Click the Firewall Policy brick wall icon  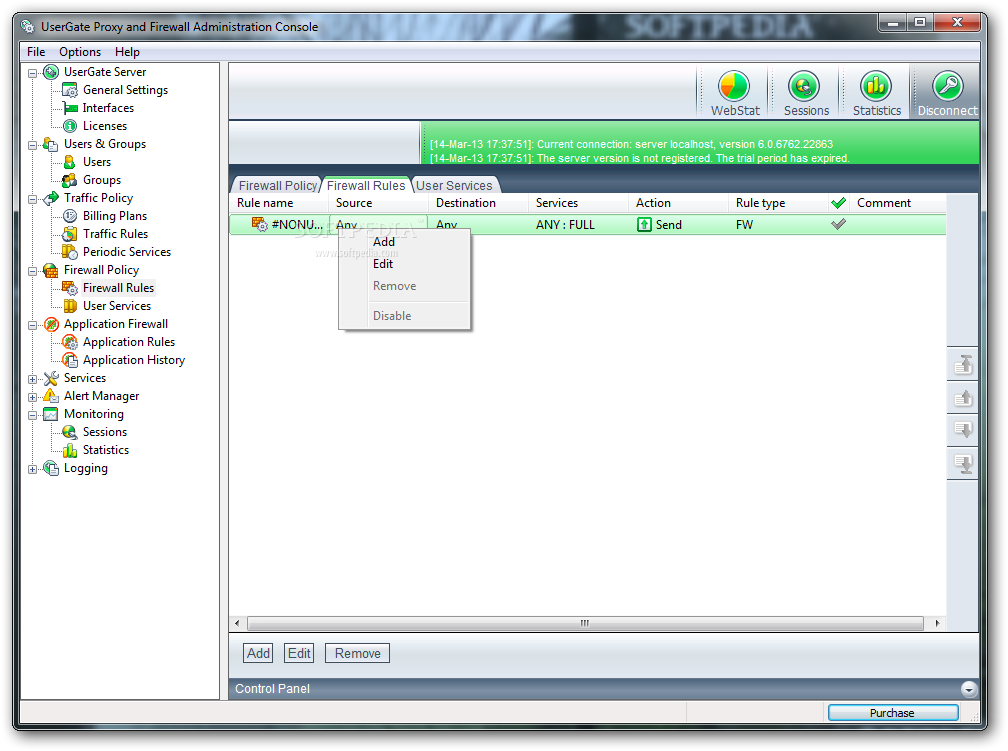51,270
